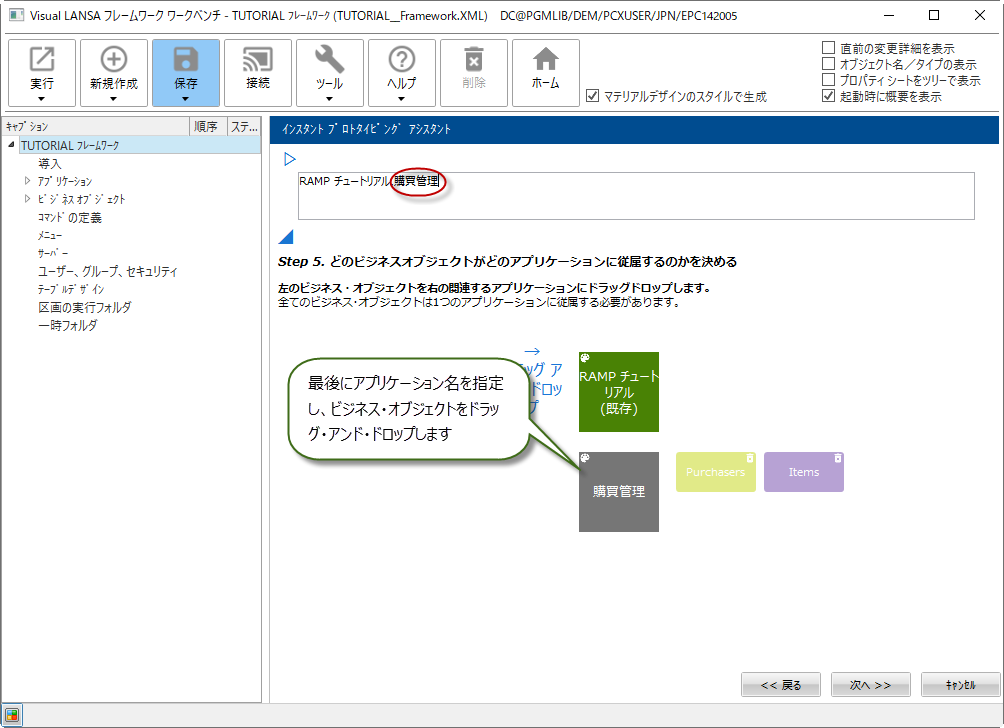Select the Purchasers business object tile

tap(715, 472)
